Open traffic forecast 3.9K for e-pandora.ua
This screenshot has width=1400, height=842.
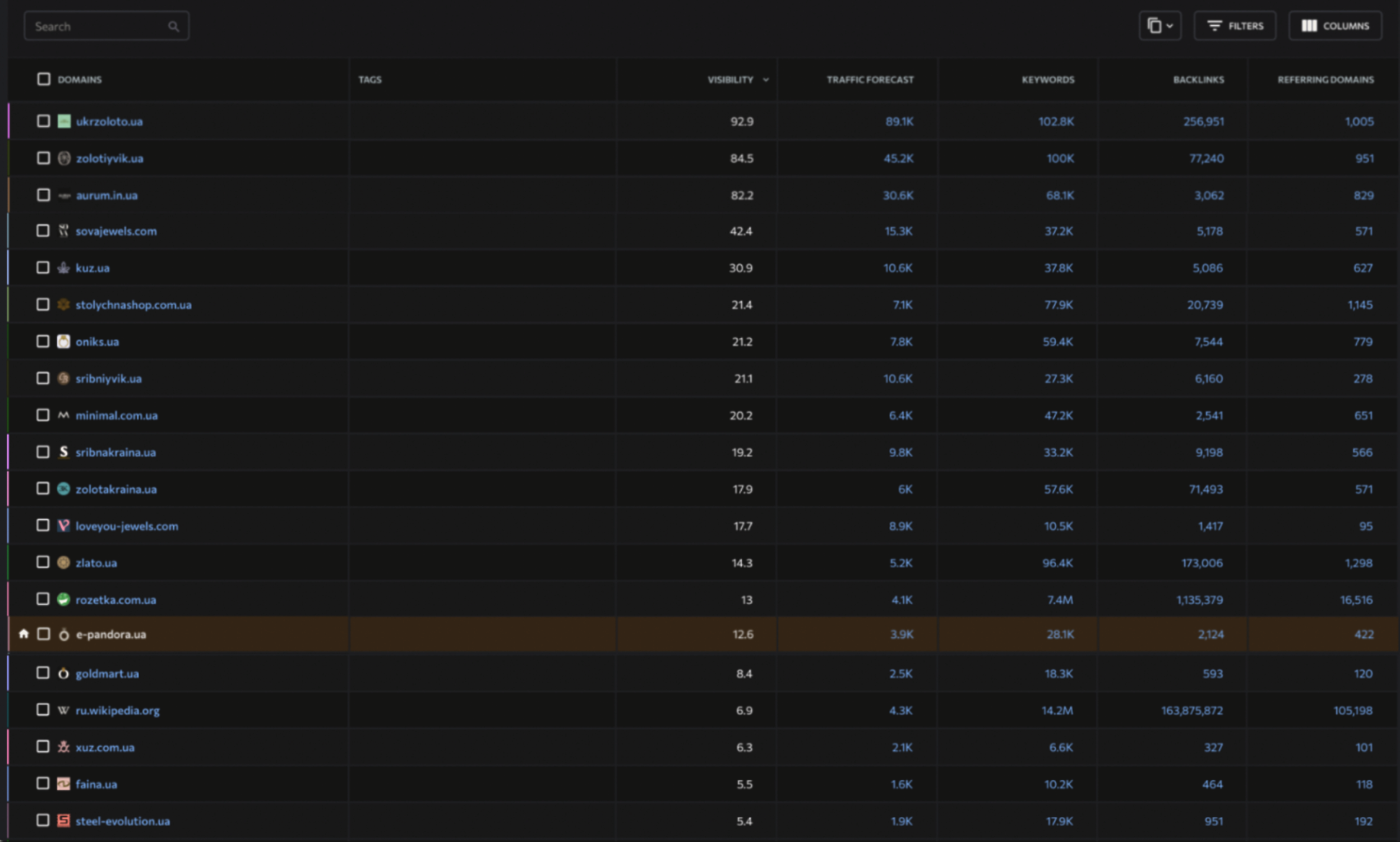click(x=901, y=634)
